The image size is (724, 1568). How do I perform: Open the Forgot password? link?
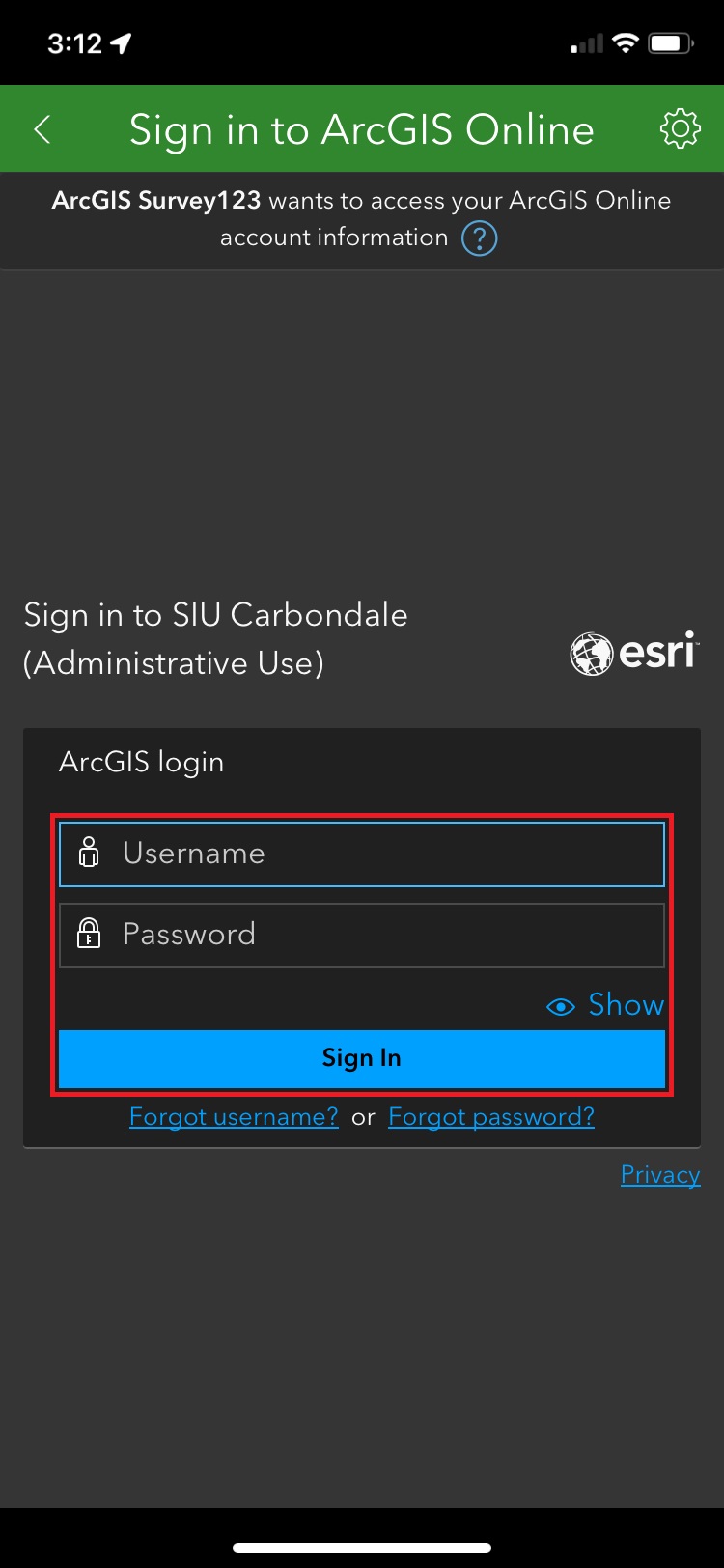pyautogui.click(x=491, y=1117)
